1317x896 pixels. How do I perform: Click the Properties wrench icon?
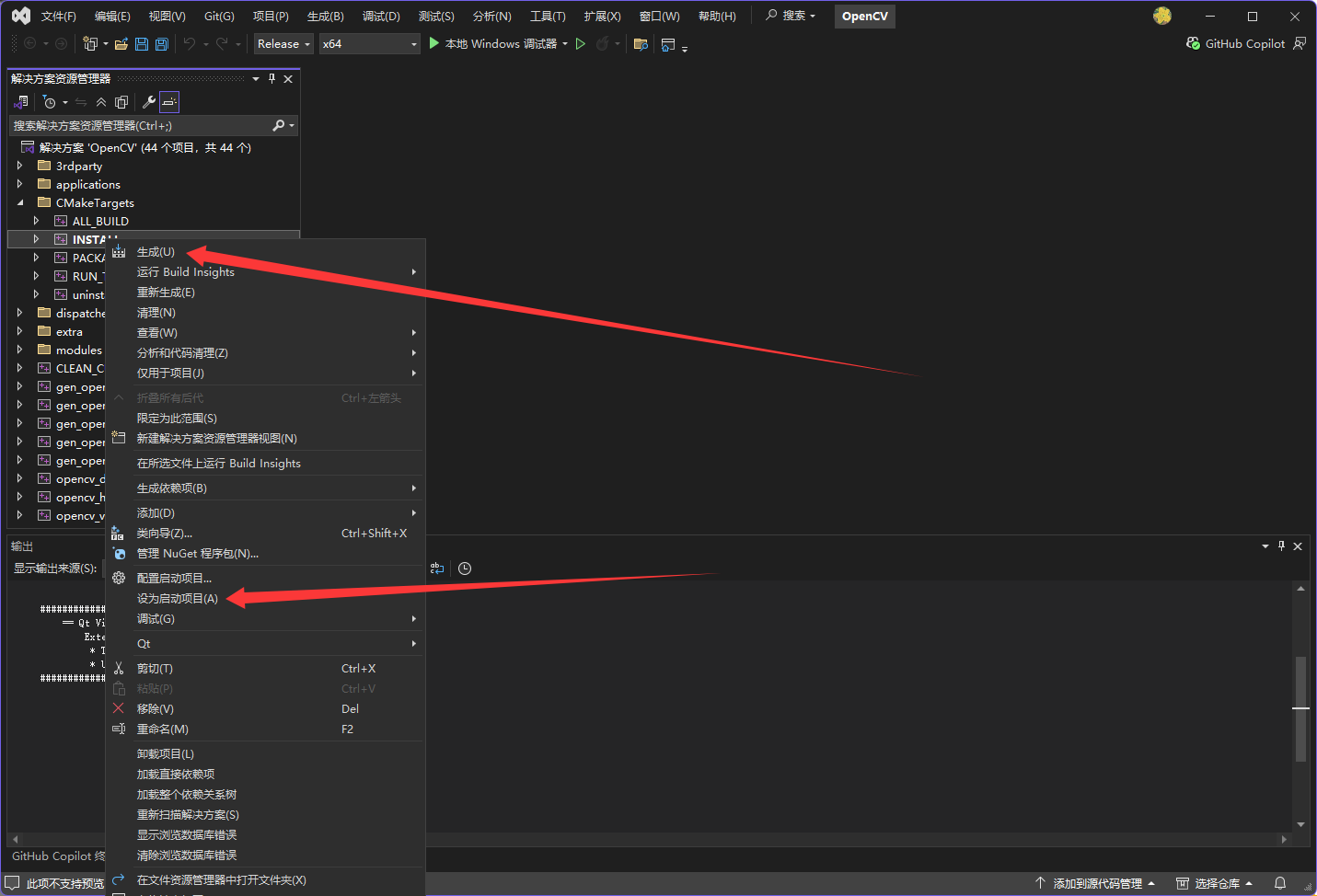click(x=149, y=102)
